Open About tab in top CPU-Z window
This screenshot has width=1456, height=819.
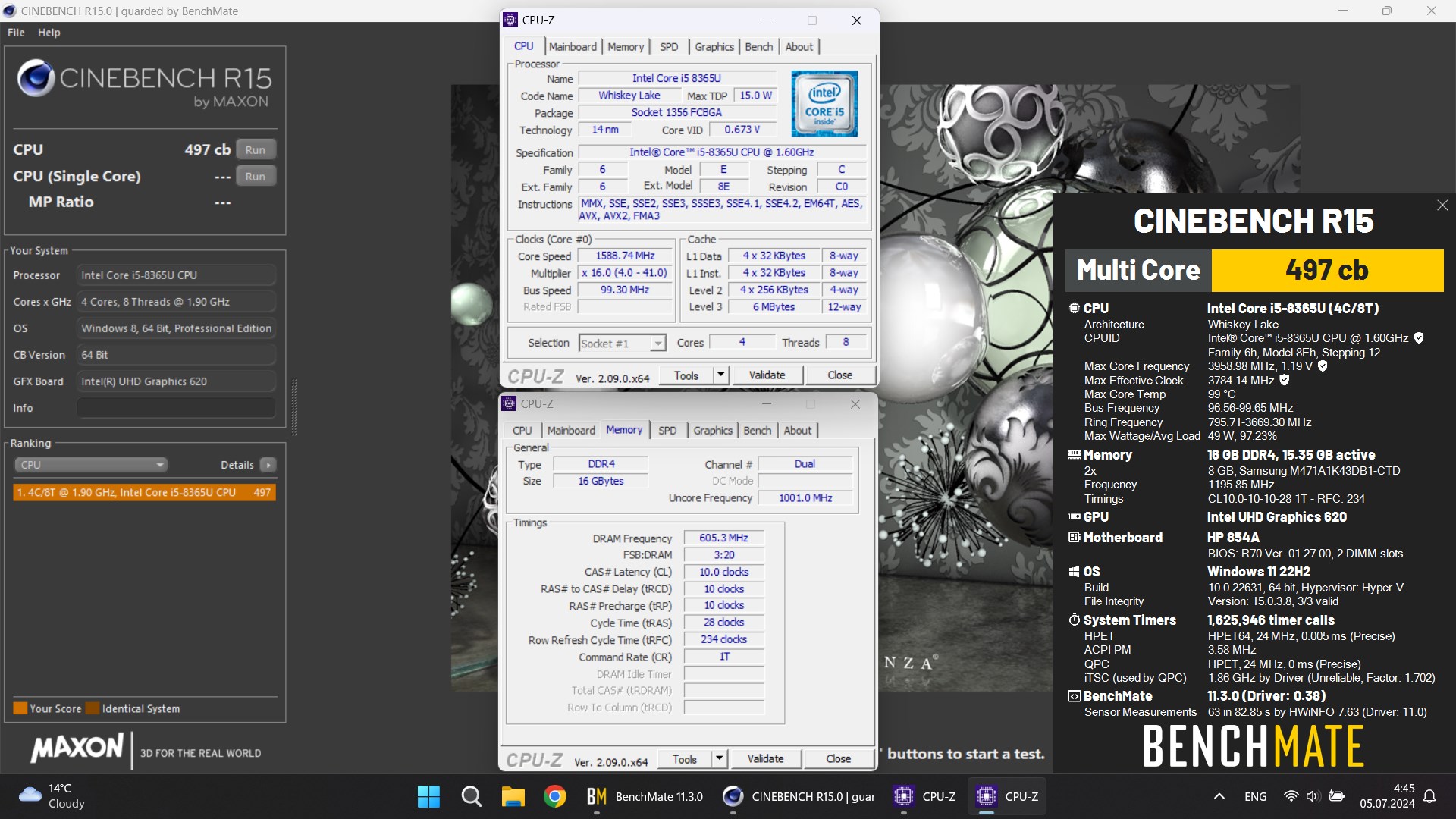tap(799, 47)
